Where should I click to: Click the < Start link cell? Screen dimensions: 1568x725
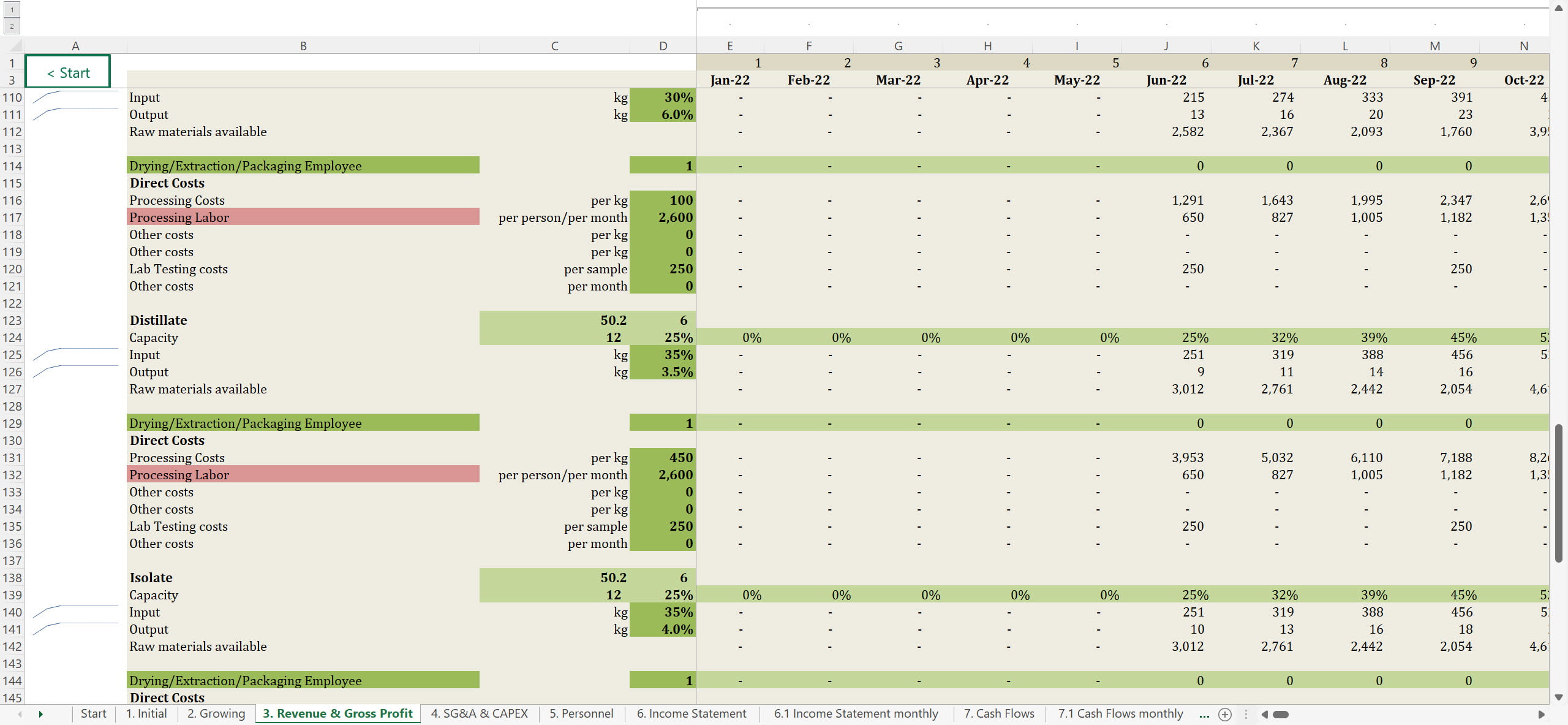click(x=68, y=72)
